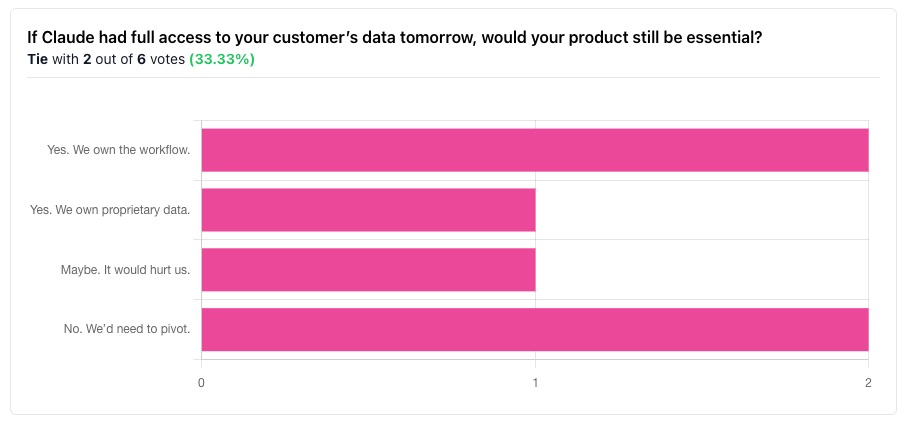The height and width of the screenshot is (427, 906).
Task: Click the "Yes. We own the workflow." axis label
Action: 118,150
